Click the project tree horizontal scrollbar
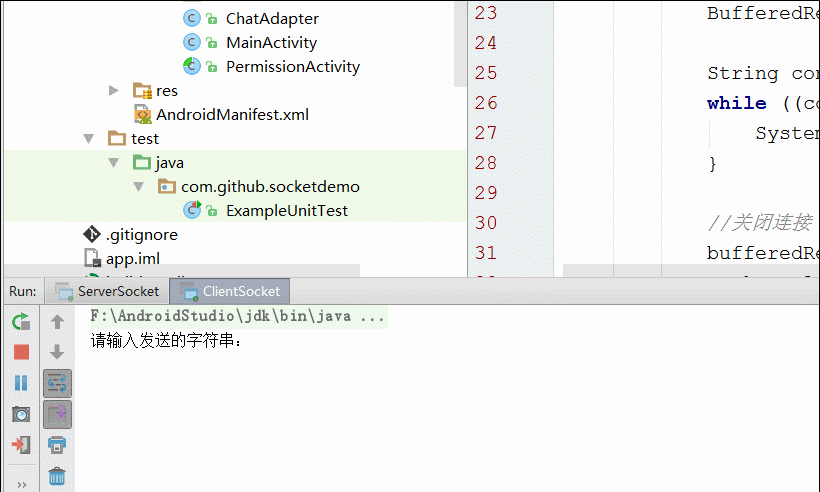 tap(182, 270)
